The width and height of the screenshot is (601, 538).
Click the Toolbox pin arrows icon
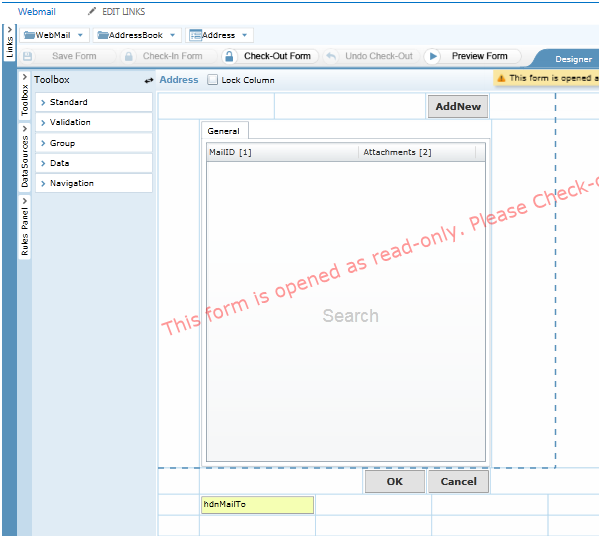pos(149,80)
